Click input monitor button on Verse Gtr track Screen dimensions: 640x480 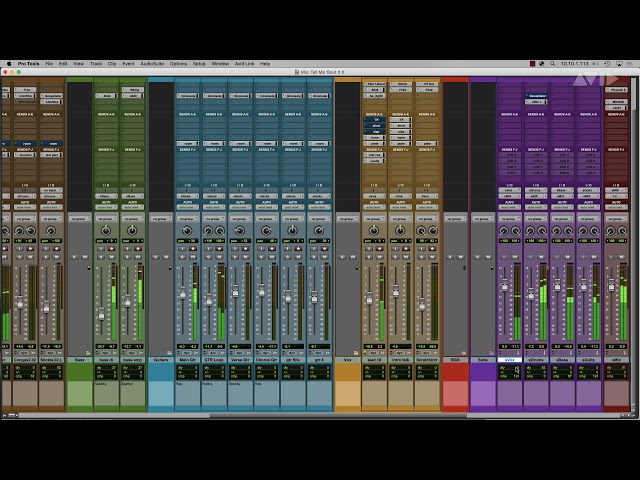[x=235, y=249]
